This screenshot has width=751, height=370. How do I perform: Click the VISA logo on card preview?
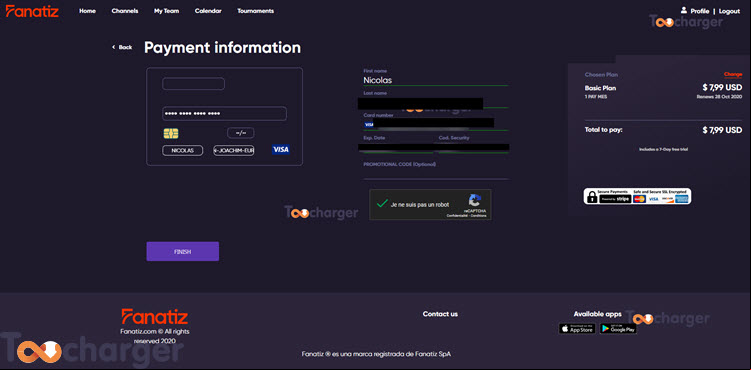(x=281, y=150)
